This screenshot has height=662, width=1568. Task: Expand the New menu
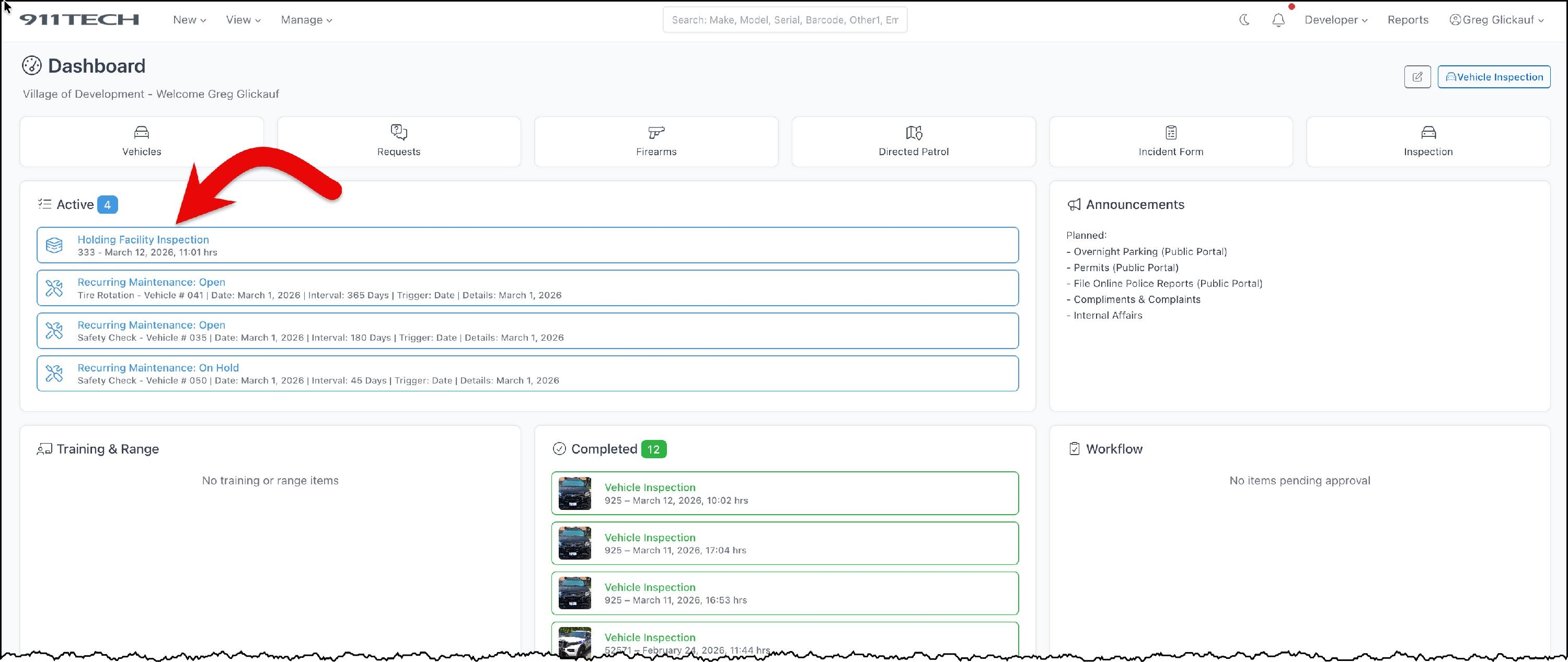189,20
